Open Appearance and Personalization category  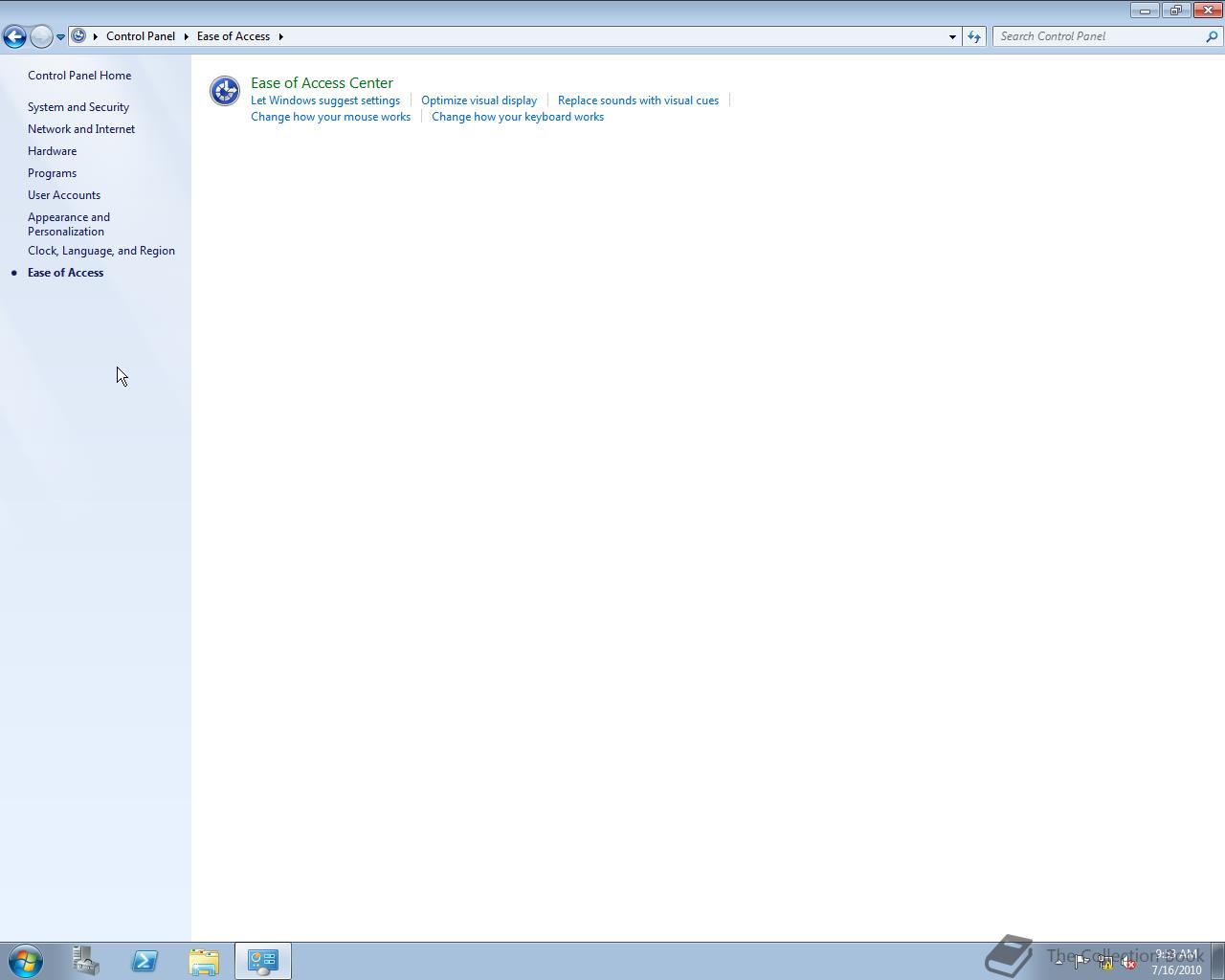[x=69, y=224]
